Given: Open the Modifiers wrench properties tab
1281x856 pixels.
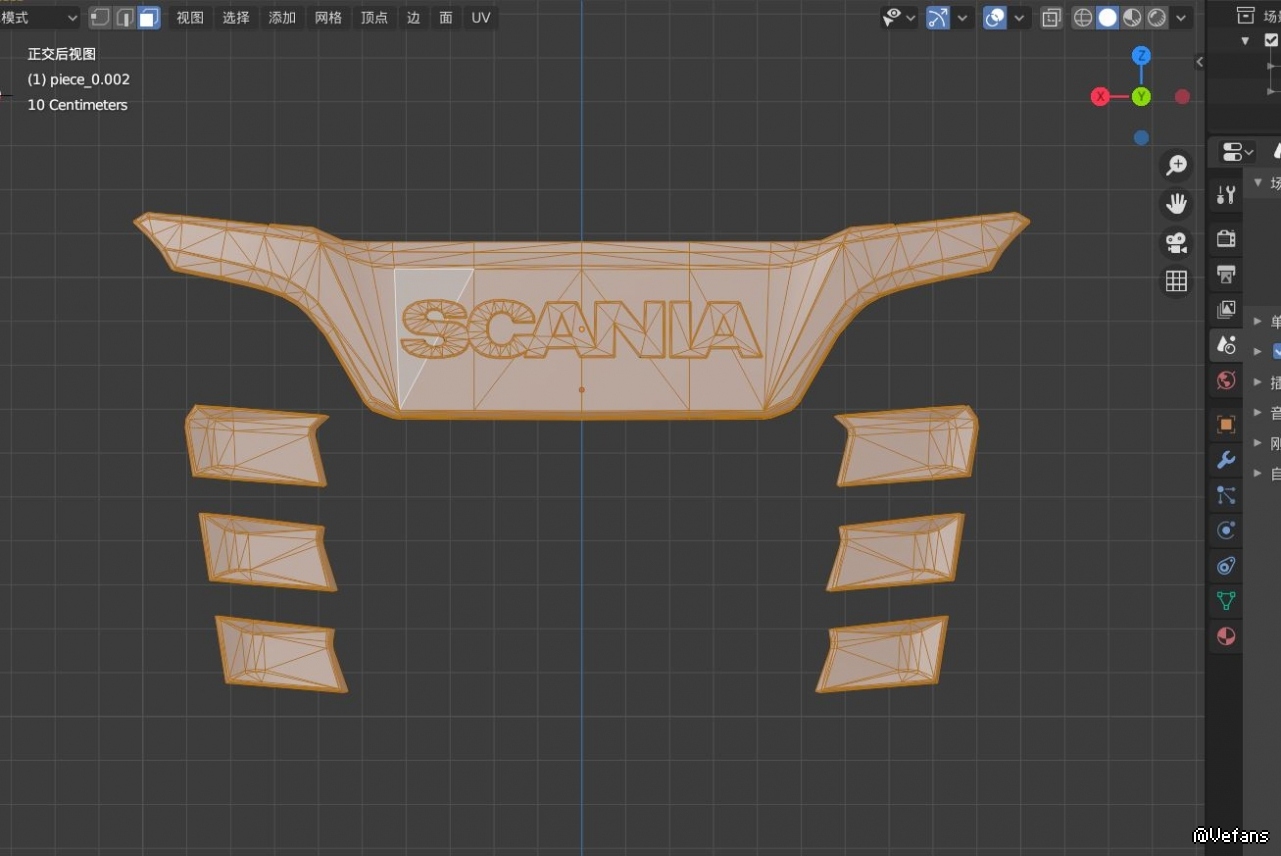Looking at the screenshot, I should pyautogui.click(x=1226, y=460).
